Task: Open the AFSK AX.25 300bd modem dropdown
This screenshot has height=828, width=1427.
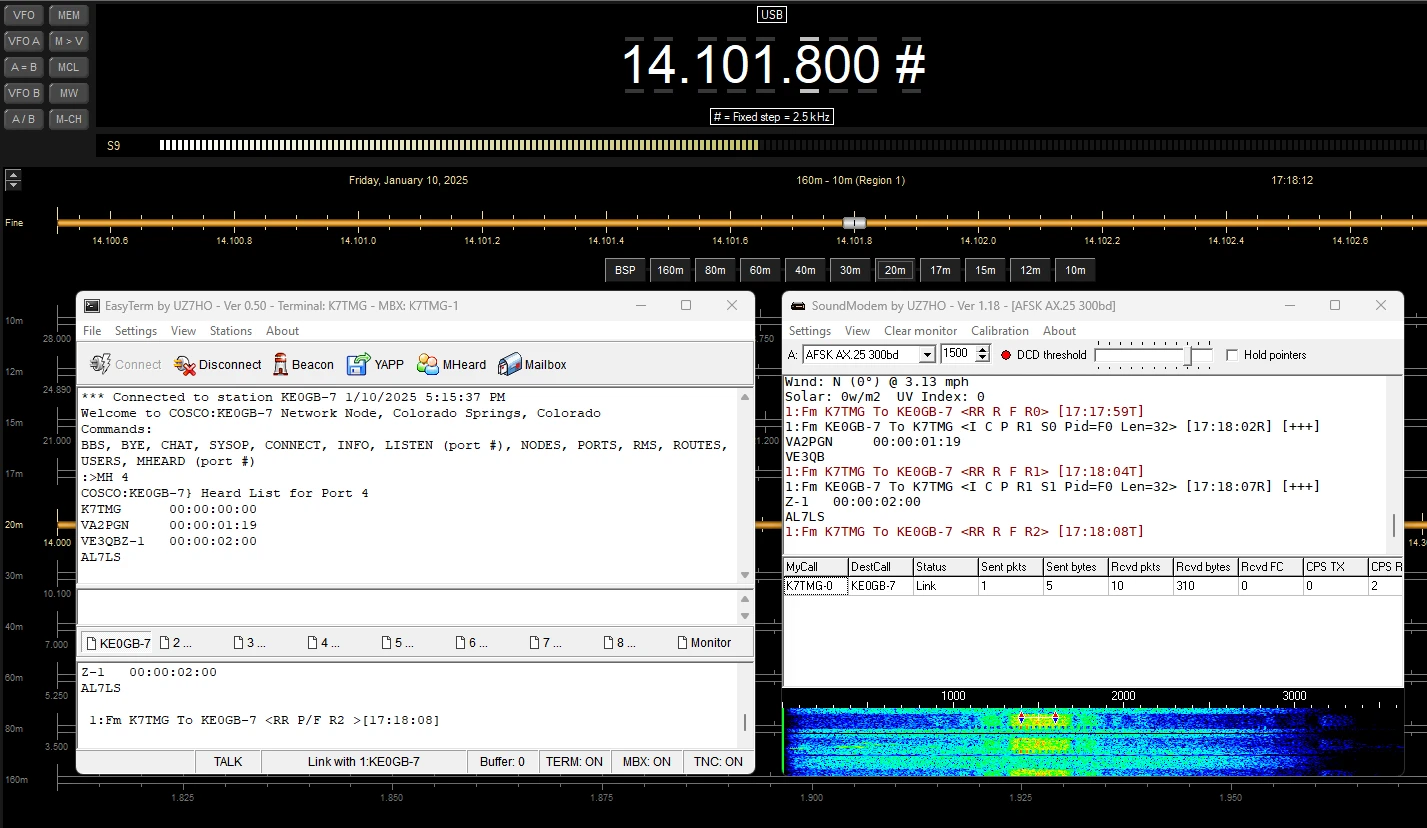Action: click(x=927, y=354)
